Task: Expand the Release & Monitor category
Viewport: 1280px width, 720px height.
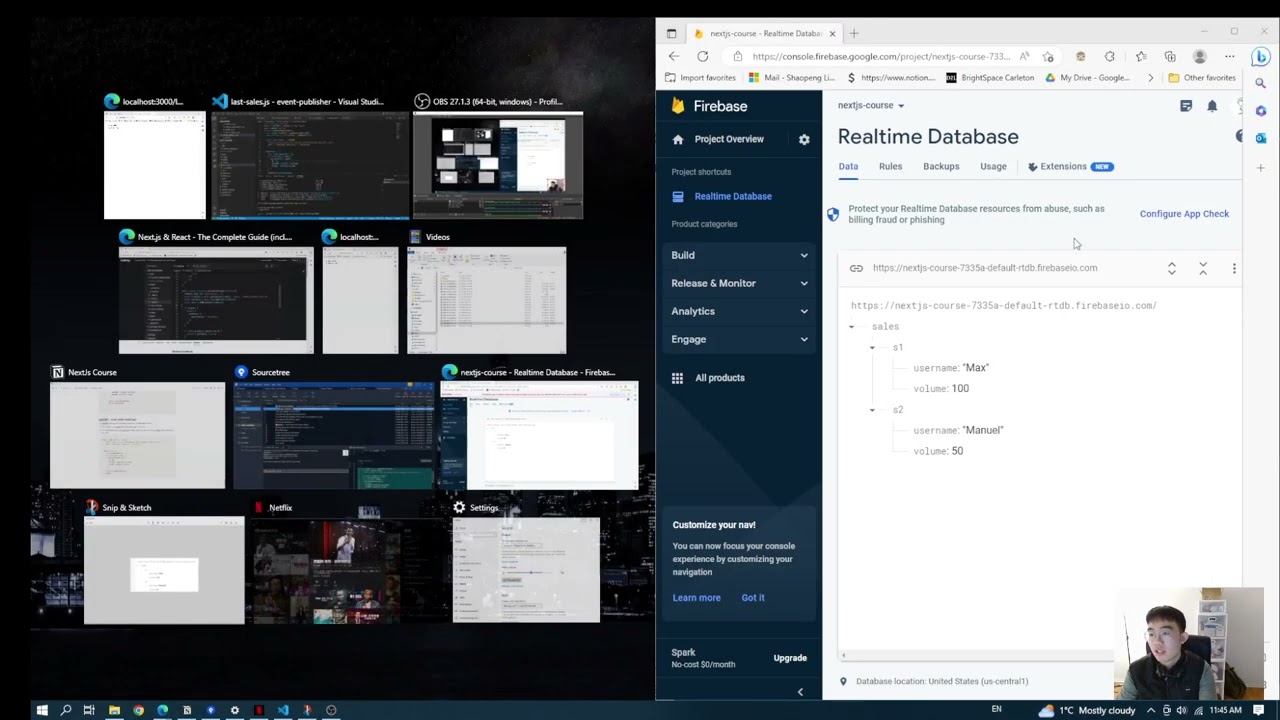Action: point(740,283)
